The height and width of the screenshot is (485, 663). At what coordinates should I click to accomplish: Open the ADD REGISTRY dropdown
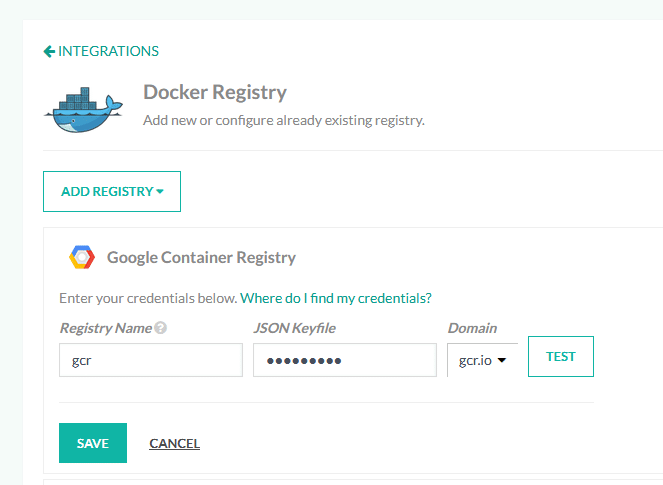tap(112, 191)
